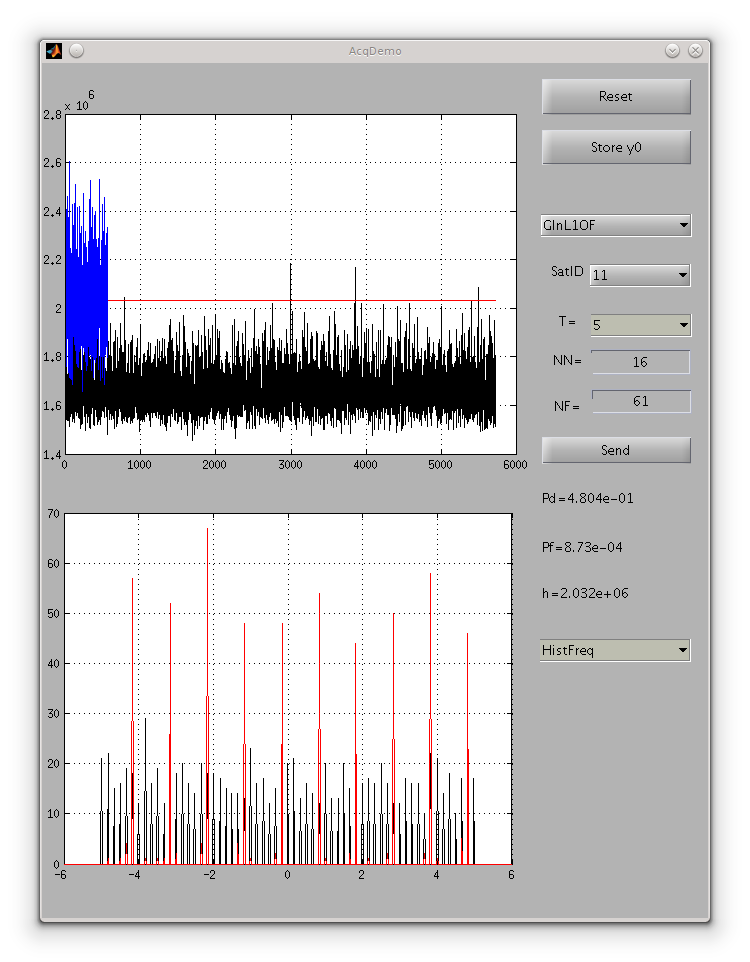Screen dimensions: 750x962
Task: Click the Pd=4.804e-01 text
Action: click(x=587, y=498)
